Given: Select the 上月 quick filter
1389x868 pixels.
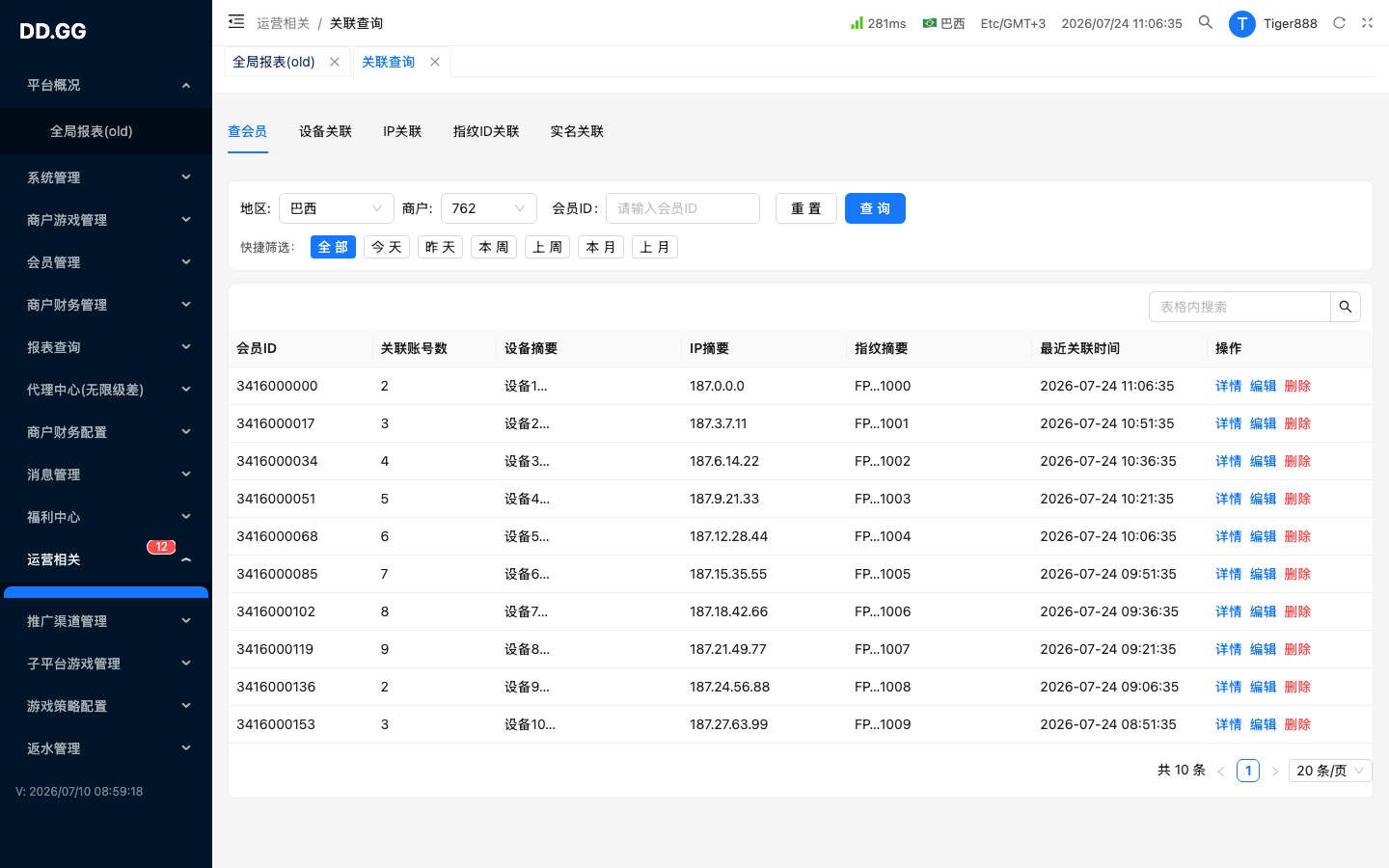Looking at the screenshot, I should pos(655,247).
